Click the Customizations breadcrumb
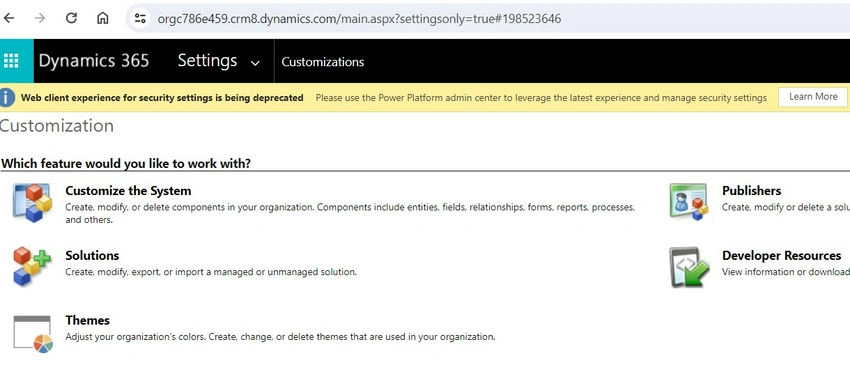The width and height of the screenshot is (850, 365). click(x=323, y=62)
